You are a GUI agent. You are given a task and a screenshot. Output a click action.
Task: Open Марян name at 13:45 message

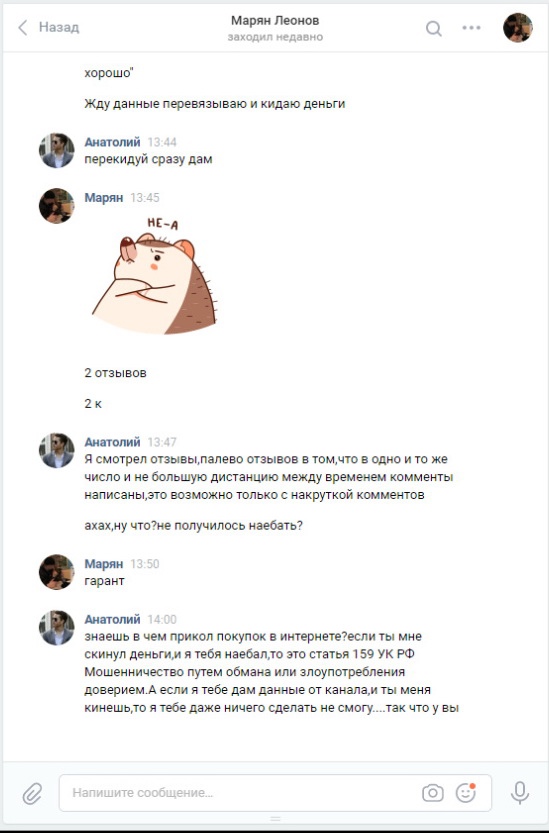tap(104, 198)
